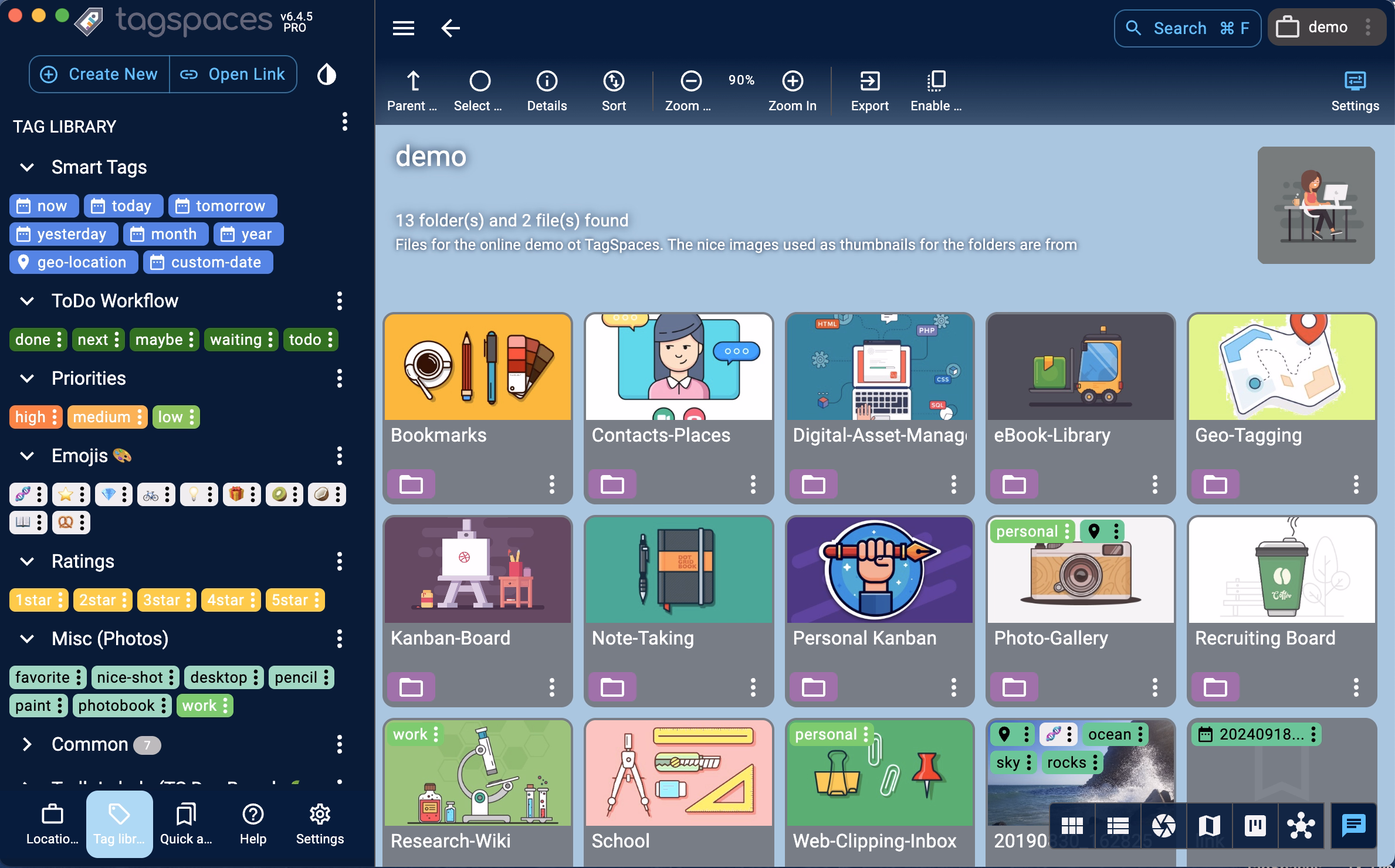1395x868 pixels.
Task: Zoom out with the minus icon
Action: click(690, 81)
